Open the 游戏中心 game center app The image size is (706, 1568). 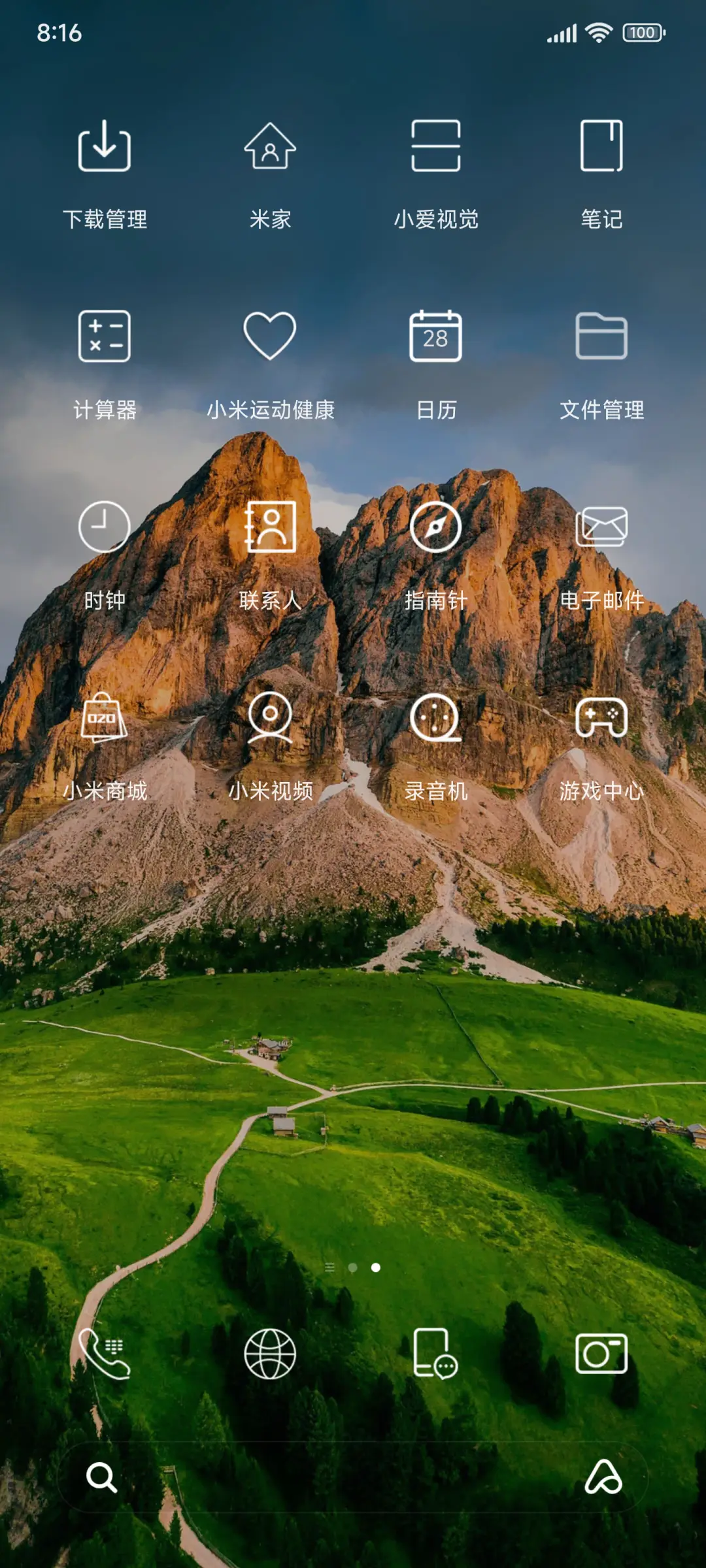[x=601, y=717]
